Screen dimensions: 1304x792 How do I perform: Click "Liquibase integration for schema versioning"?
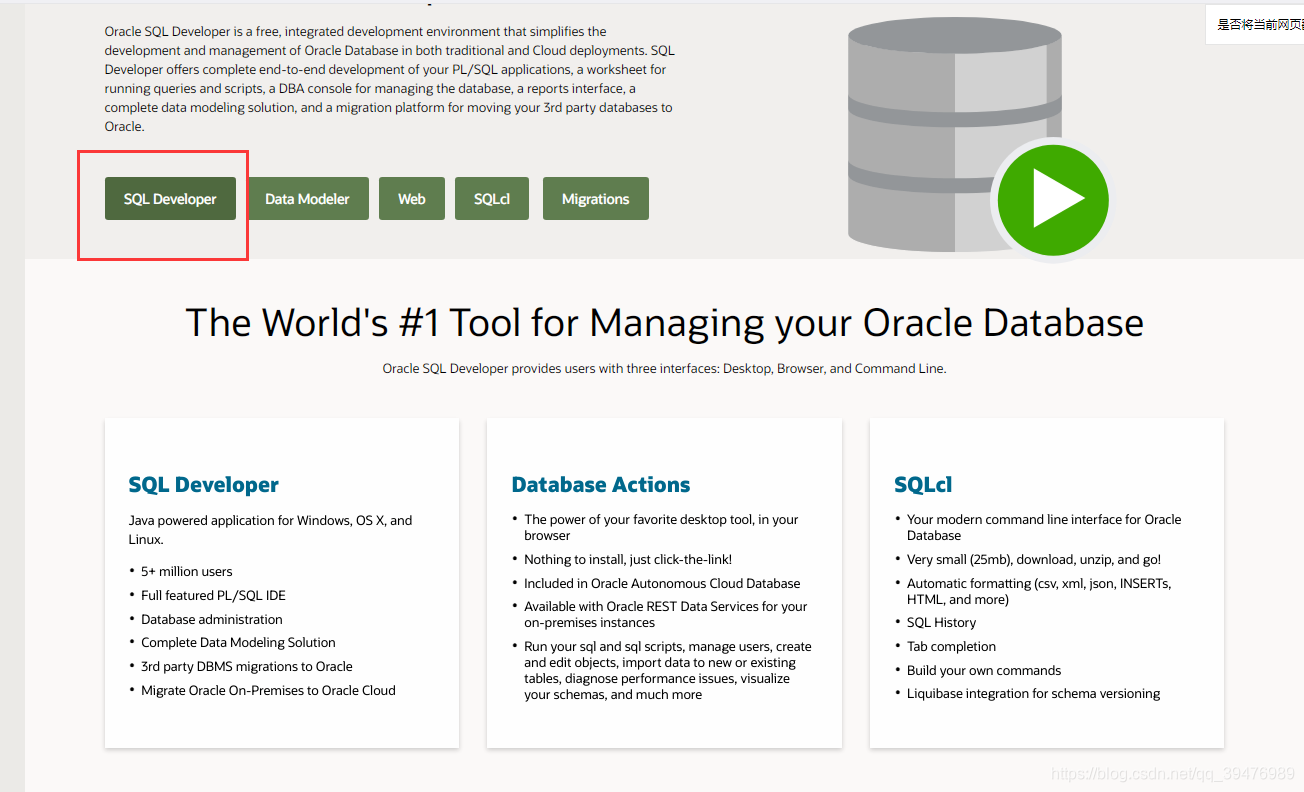pos(1034,693)
